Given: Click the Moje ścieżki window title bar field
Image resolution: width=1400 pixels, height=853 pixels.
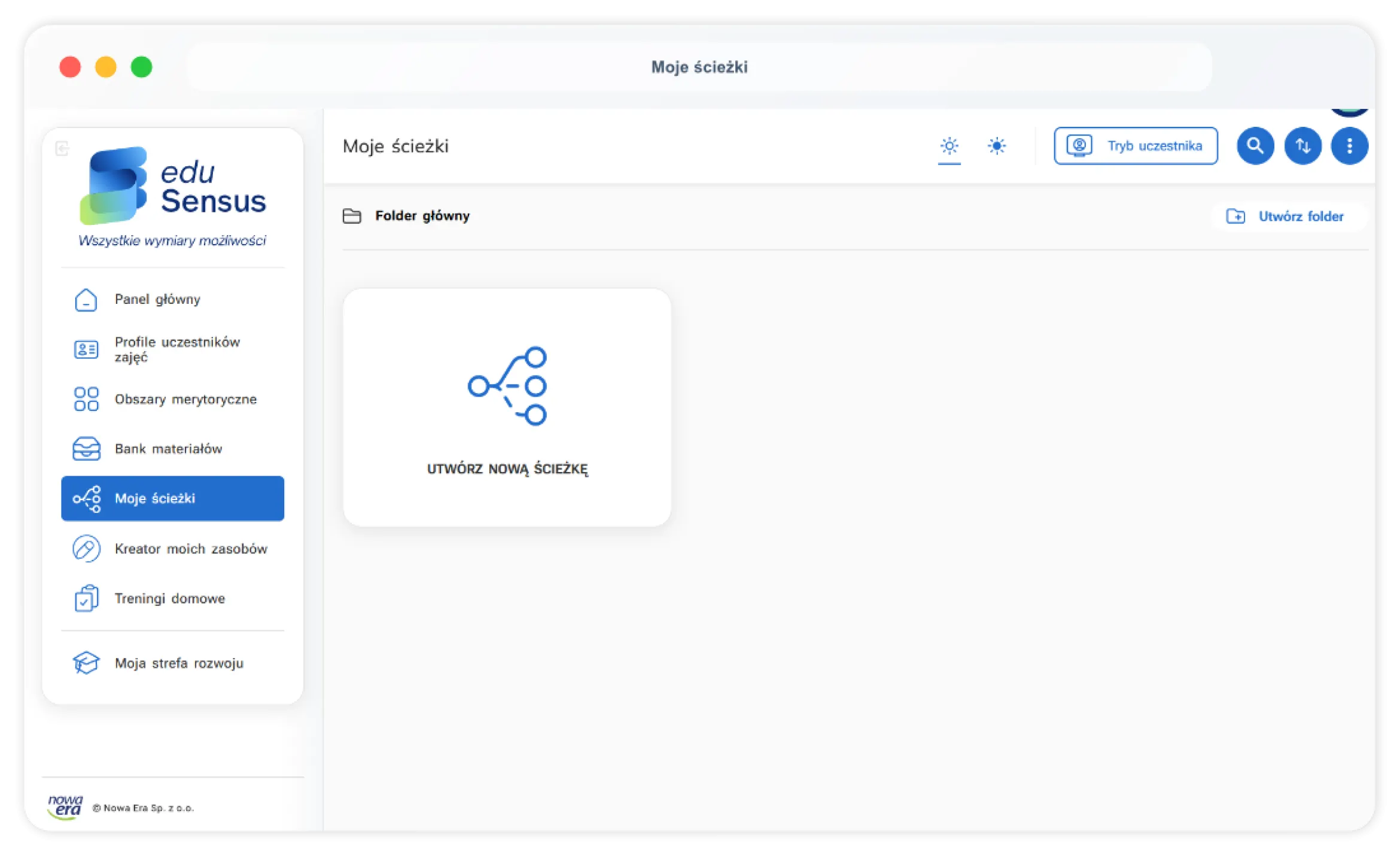Looking at the screenshot, I should coord(699,66).
